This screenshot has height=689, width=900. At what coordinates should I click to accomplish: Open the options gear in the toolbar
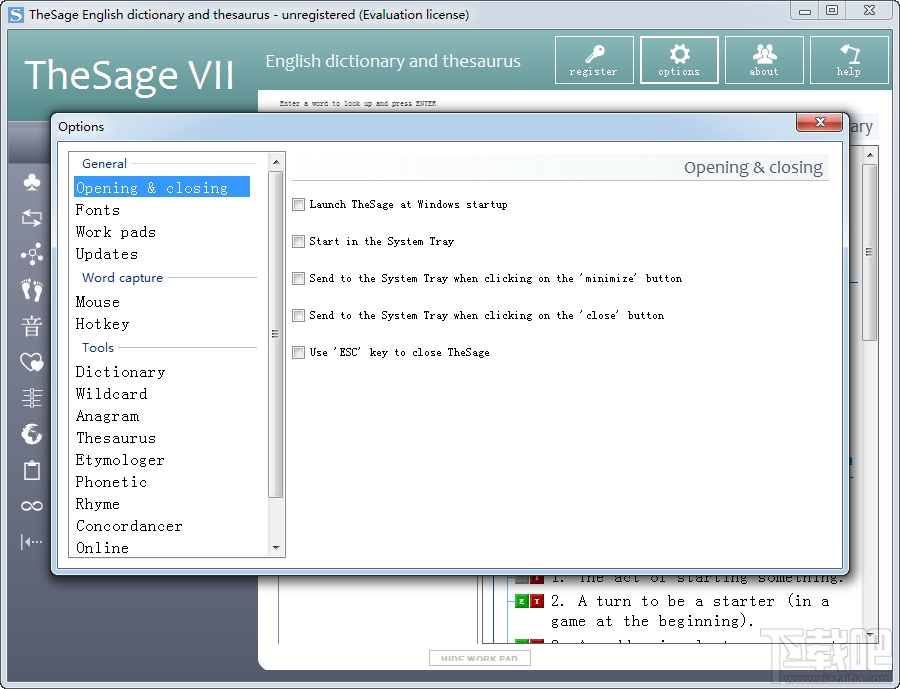pos(679,60)
